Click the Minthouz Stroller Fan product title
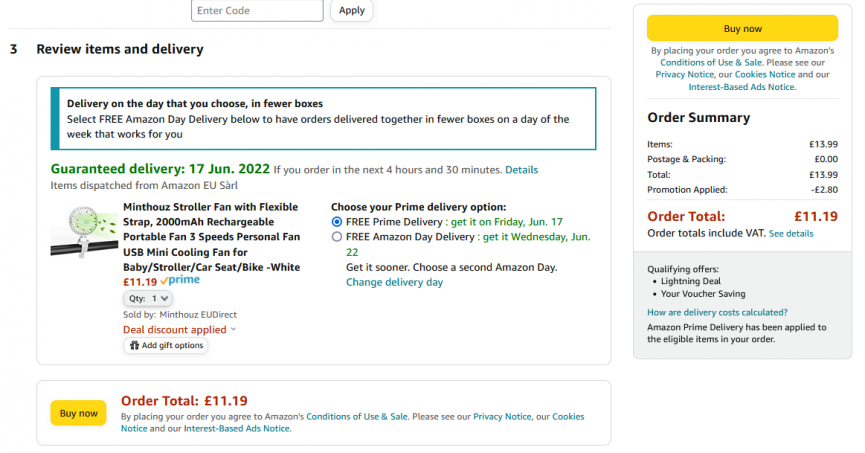 [212, 237]
